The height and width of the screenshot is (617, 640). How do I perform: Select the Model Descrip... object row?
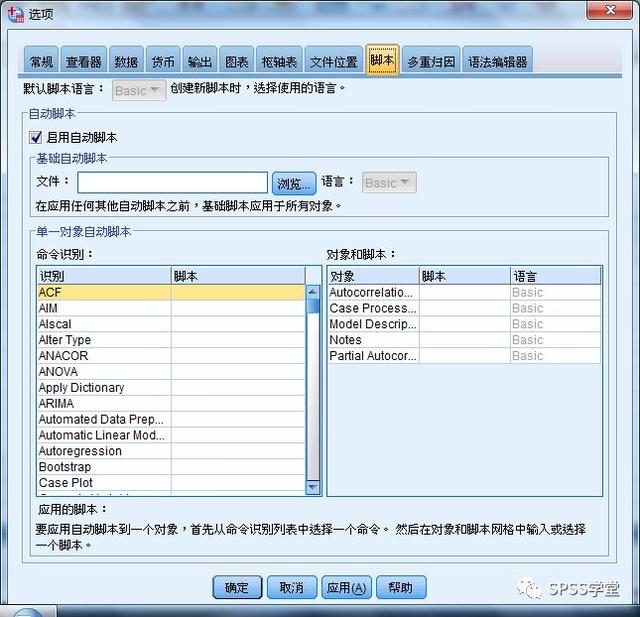[464, 324]
